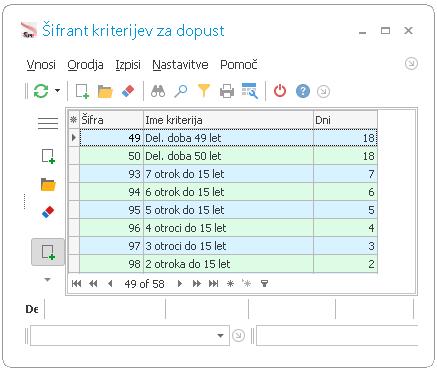Select row 2 otroka do 15 let
This screenshot has height=375, width=437.
click(x=228, y=264)
